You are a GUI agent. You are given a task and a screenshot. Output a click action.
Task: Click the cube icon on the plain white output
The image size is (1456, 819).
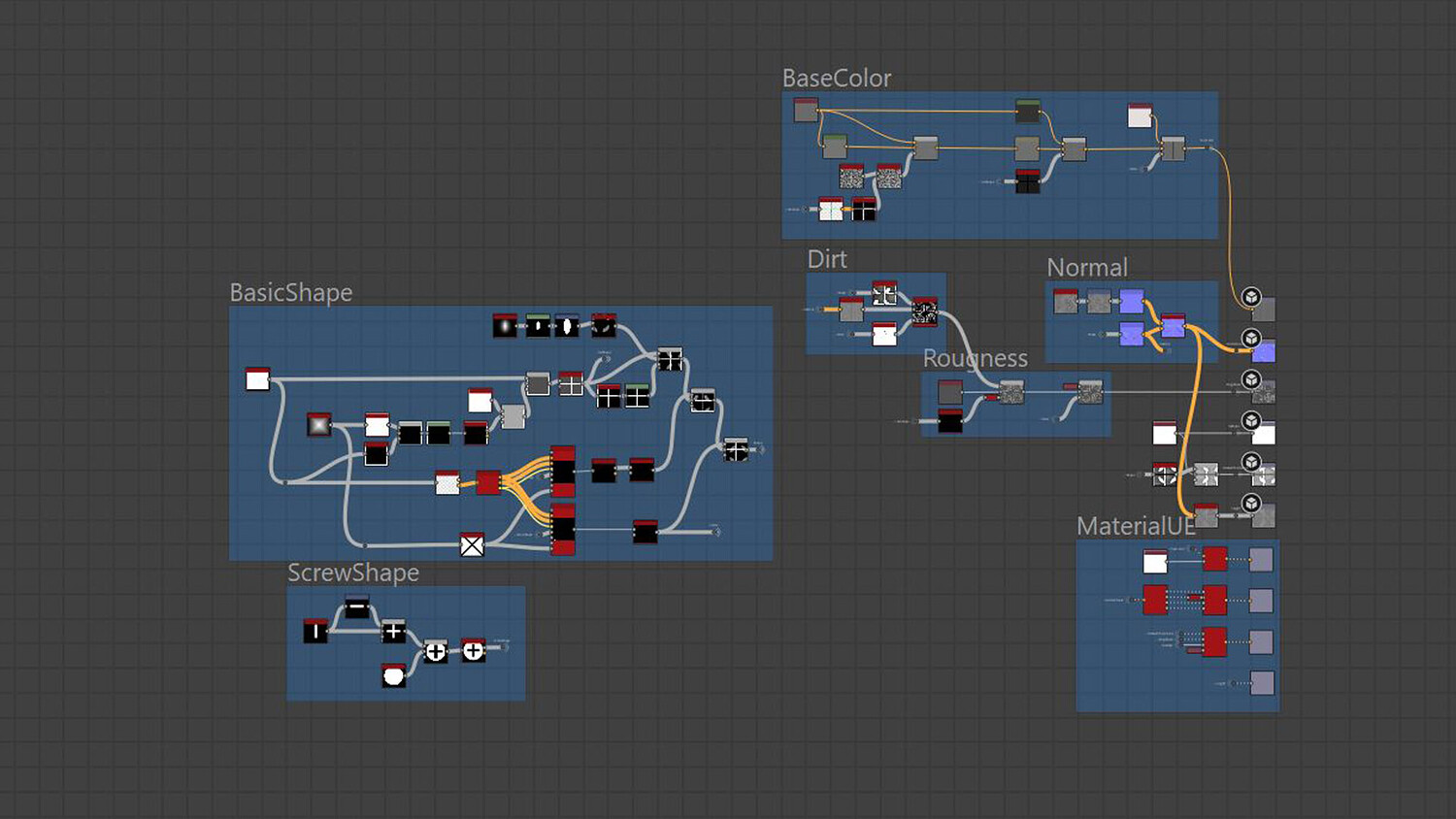pos(1251,421)
